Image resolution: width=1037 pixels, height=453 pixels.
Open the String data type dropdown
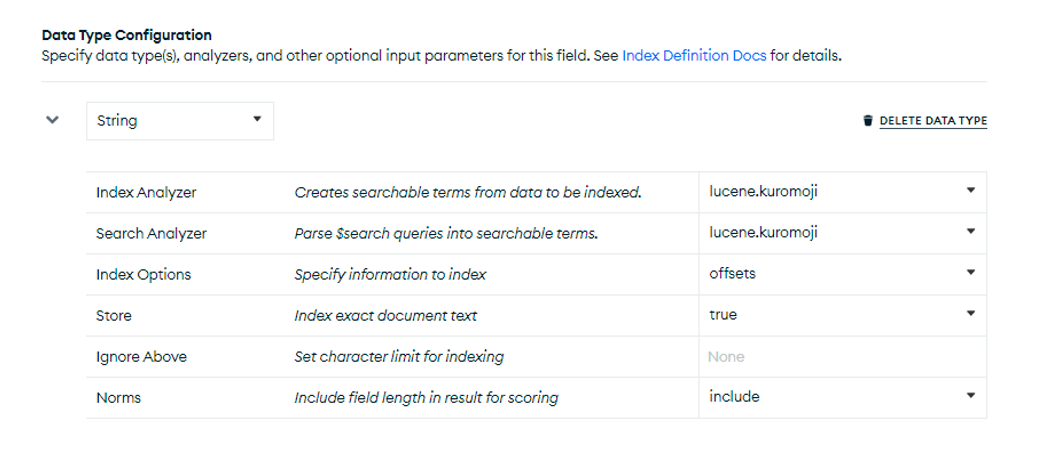180,120
